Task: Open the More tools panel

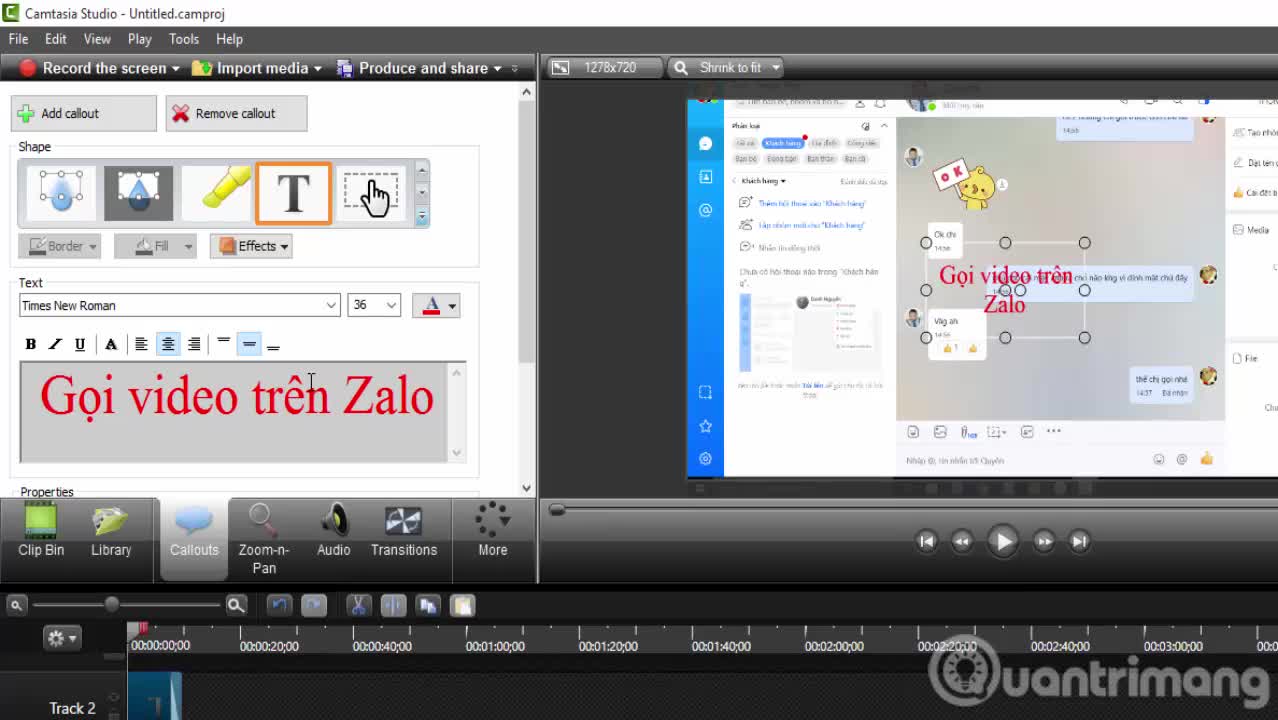Action: point(492,531)
